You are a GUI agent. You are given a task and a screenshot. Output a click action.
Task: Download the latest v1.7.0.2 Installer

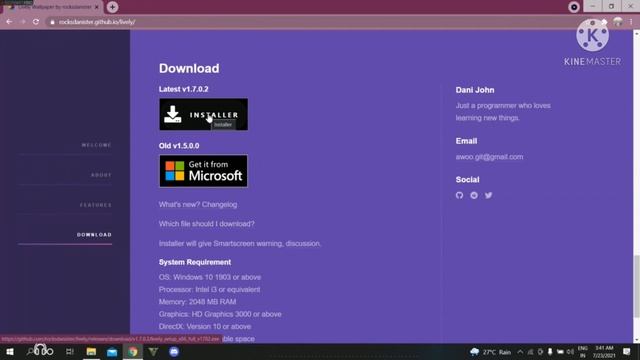(x=203, y=114)
